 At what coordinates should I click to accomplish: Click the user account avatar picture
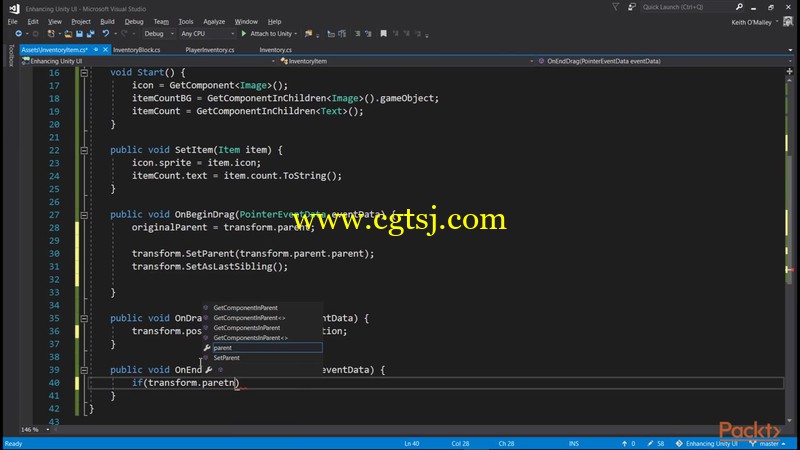click(x=788, y=22)
